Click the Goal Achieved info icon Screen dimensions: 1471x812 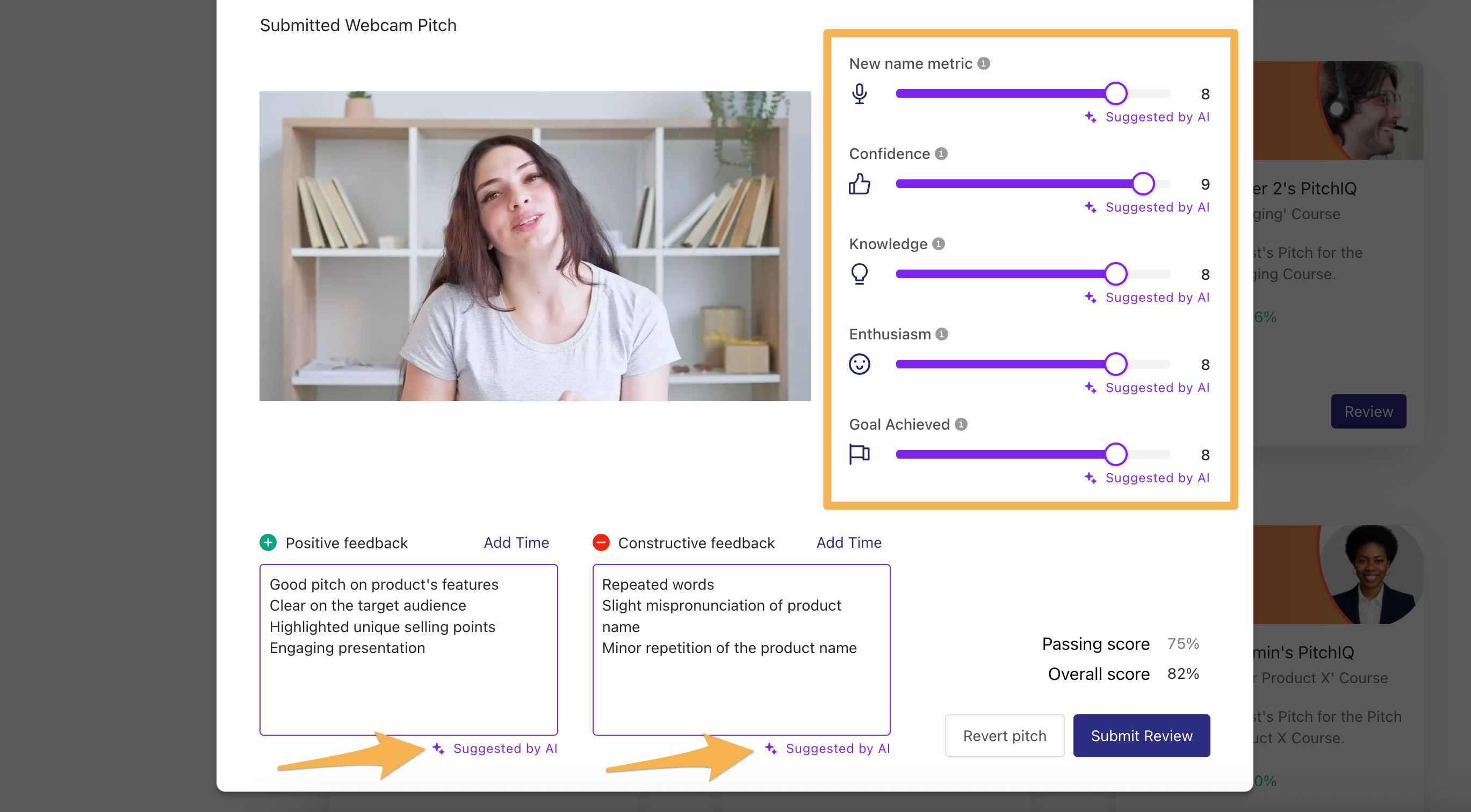click(961, 424)
